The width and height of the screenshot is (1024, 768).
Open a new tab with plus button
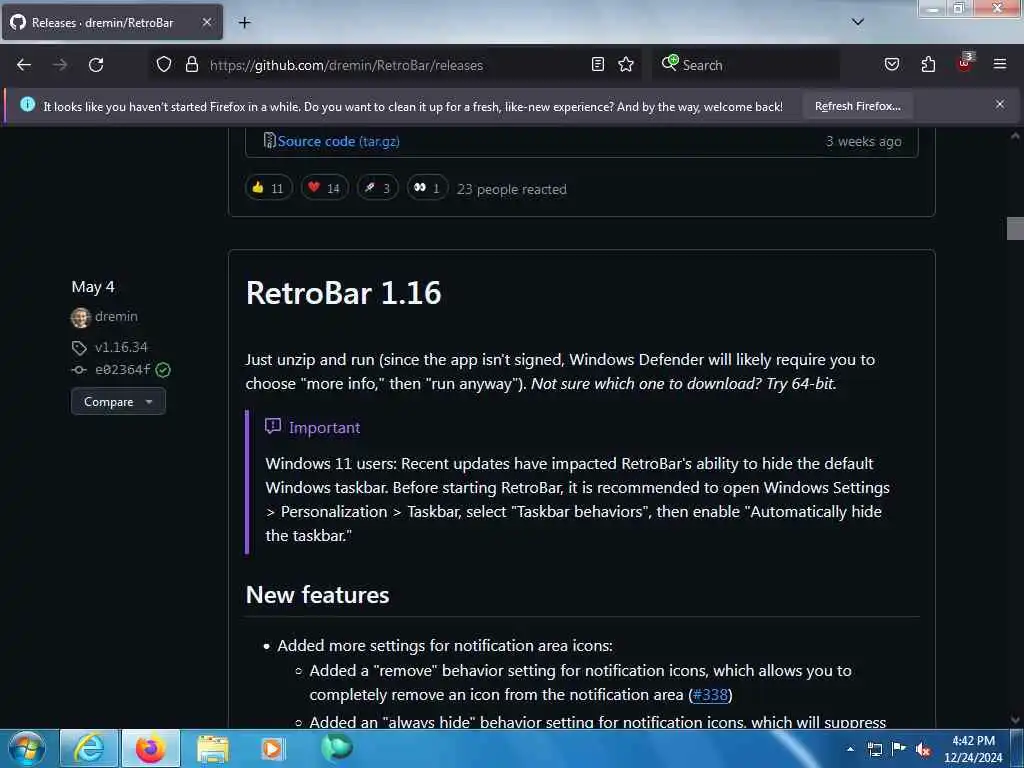244,23
